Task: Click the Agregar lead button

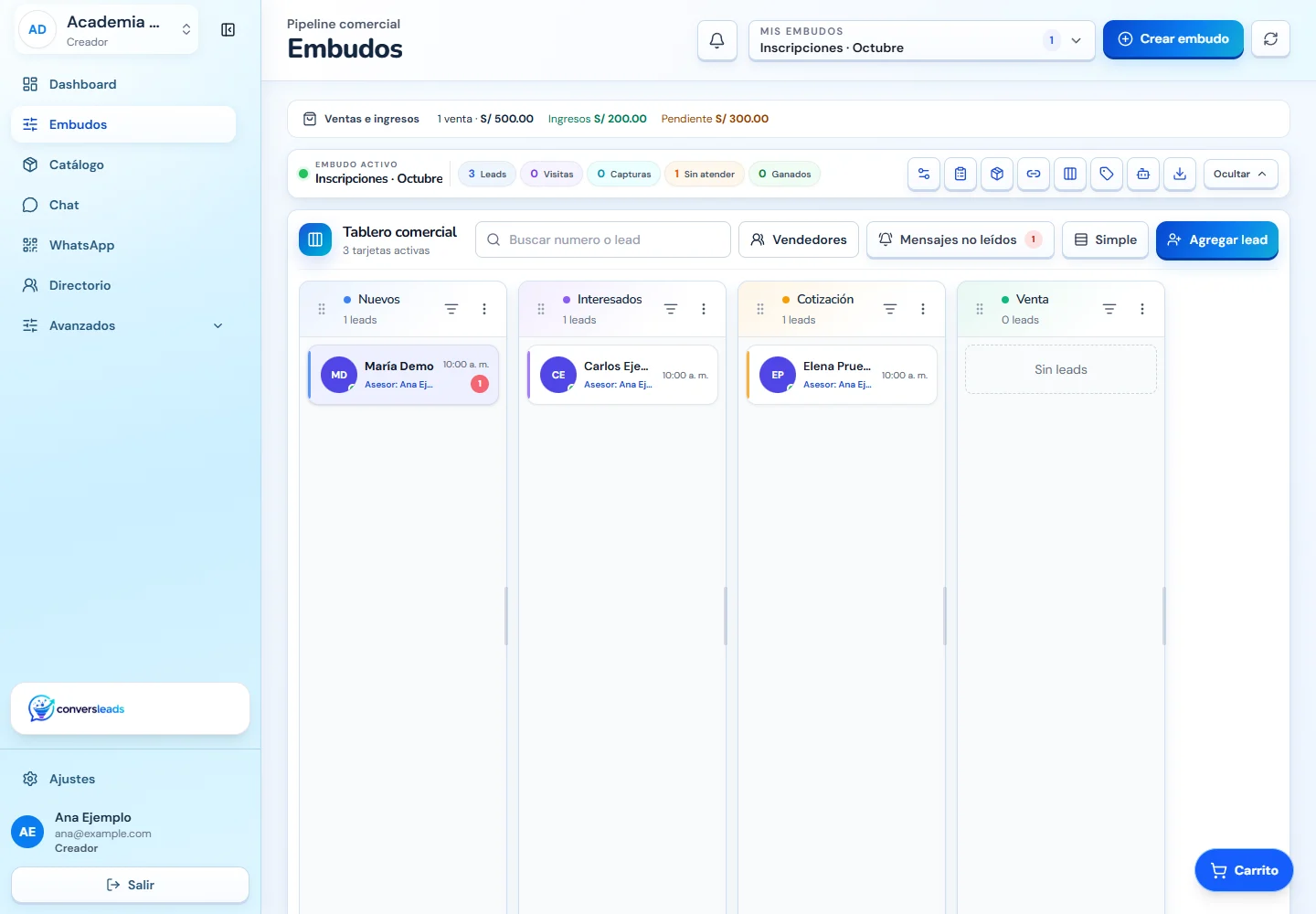Action: [x=1217, y=239]
